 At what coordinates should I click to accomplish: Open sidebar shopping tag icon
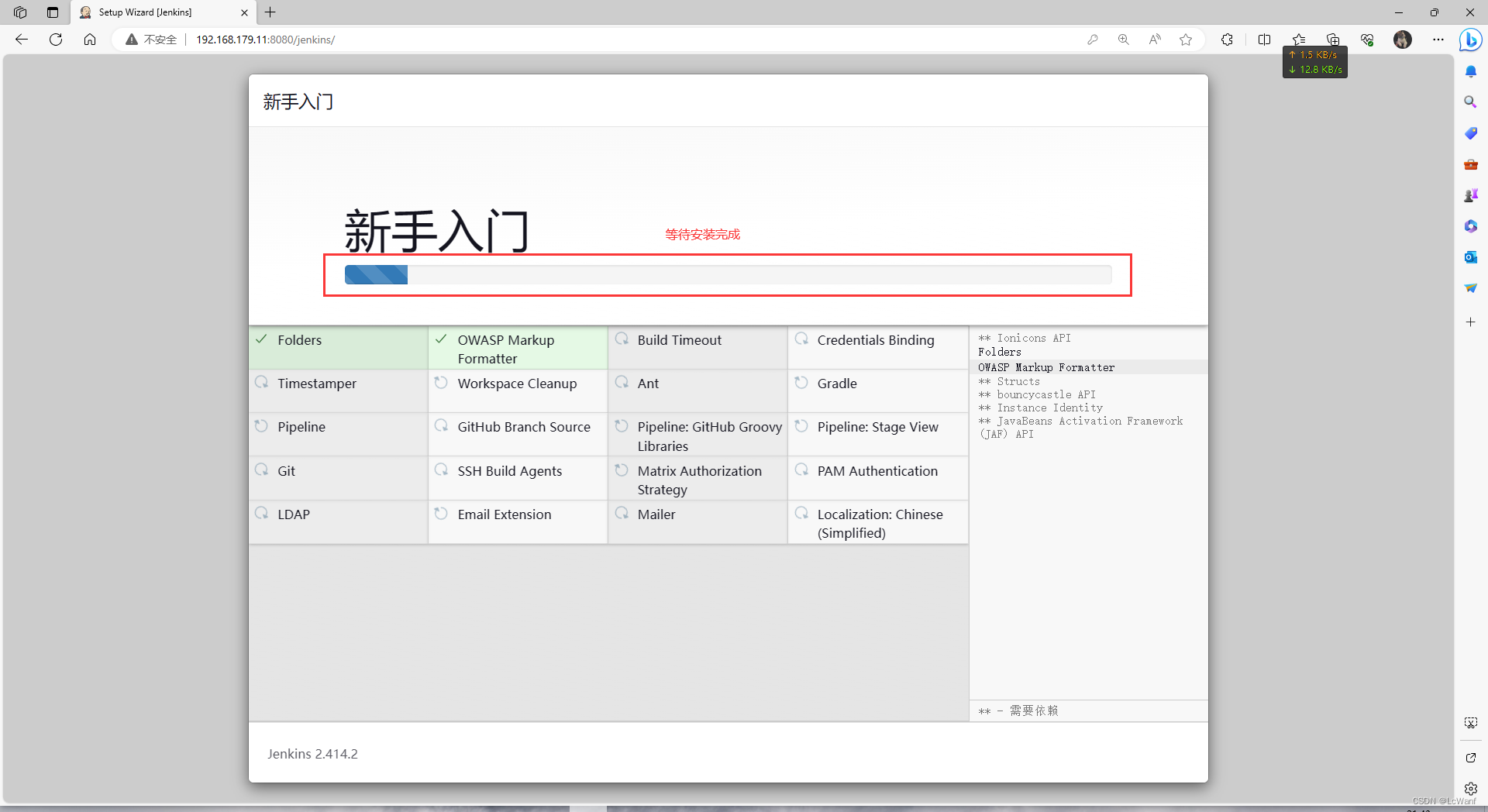coord(1470,133)
